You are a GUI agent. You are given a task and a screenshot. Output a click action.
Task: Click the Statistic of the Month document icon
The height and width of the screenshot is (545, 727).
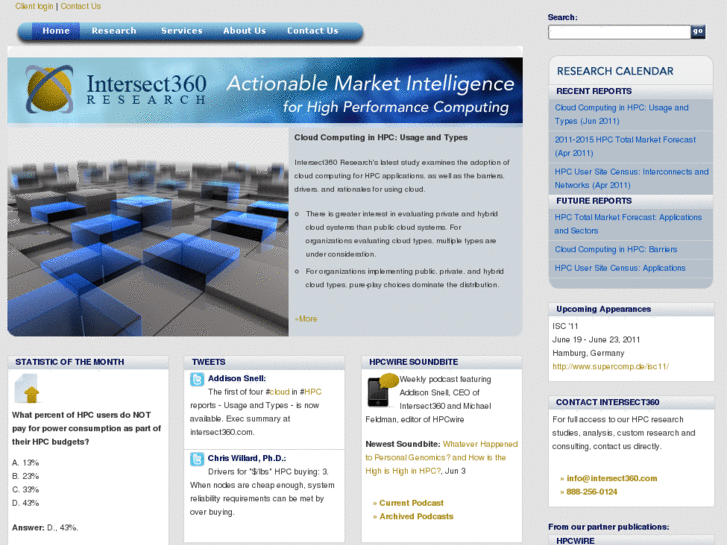tap(27, 389)
